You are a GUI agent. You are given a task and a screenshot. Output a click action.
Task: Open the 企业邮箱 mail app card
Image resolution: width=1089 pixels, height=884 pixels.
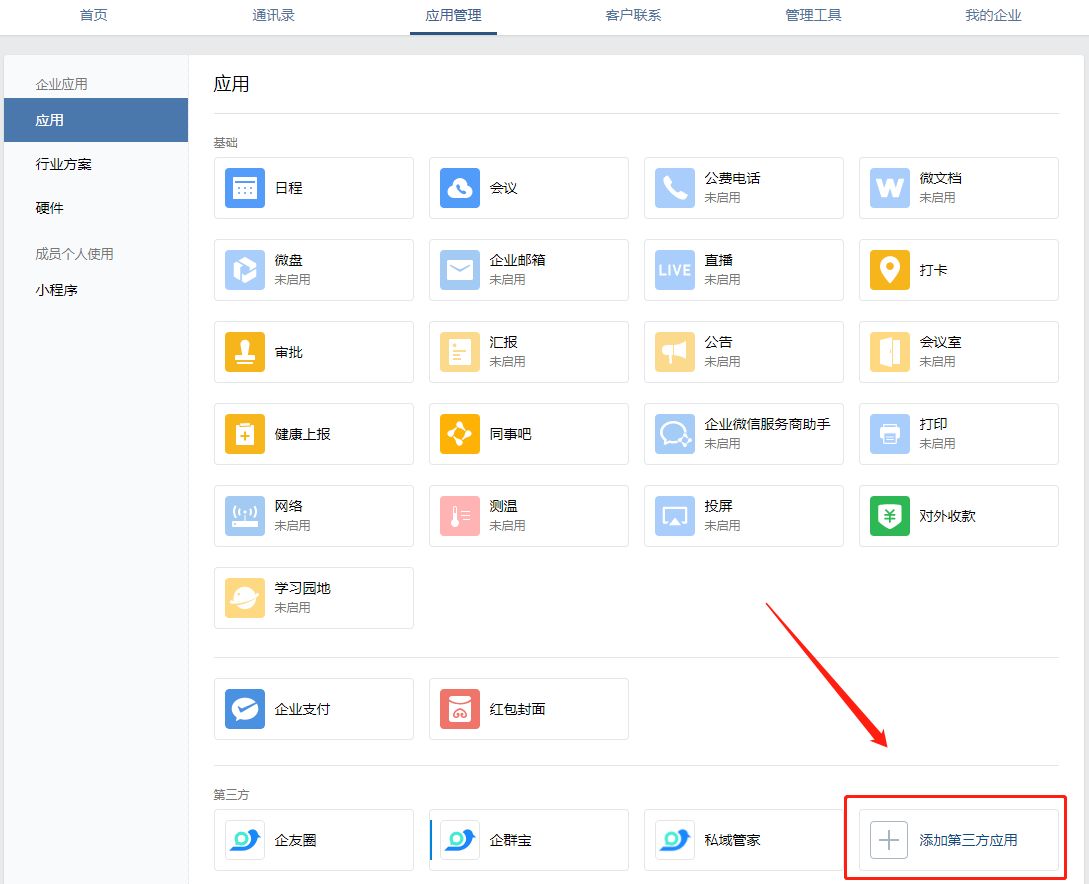click(528, 270)
